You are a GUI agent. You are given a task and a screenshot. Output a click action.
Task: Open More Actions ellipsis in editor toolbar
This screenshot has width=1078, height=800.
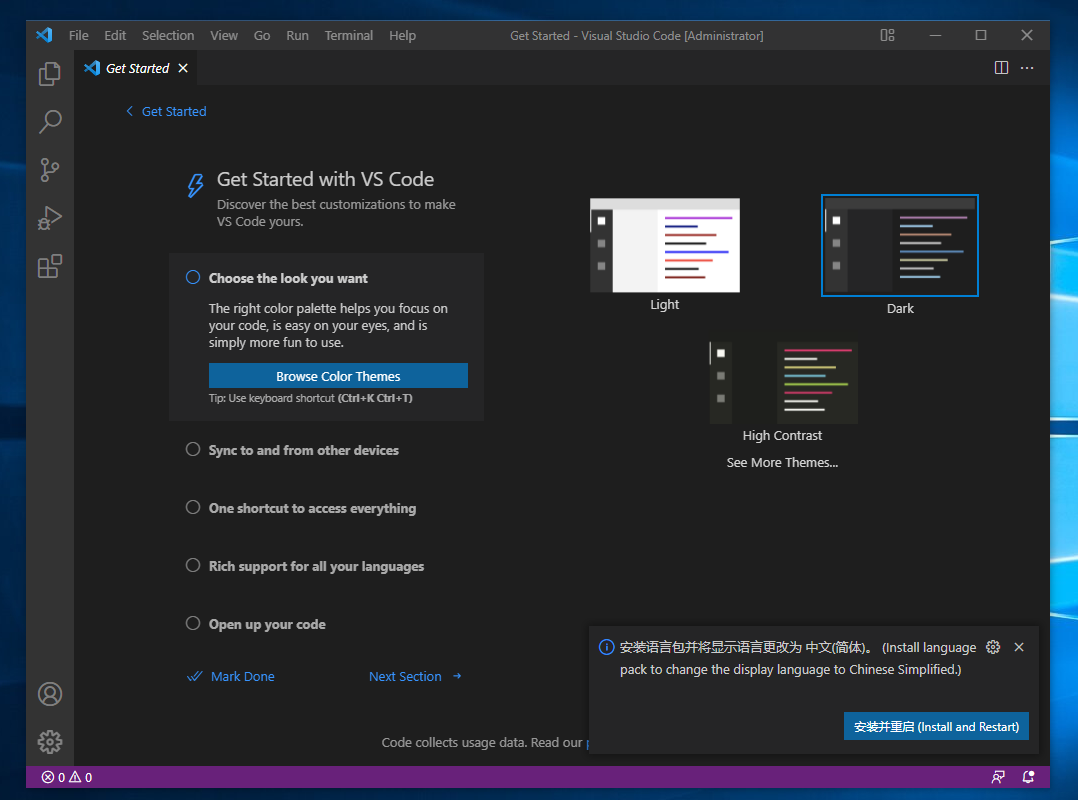click(x=1027, y=68)
